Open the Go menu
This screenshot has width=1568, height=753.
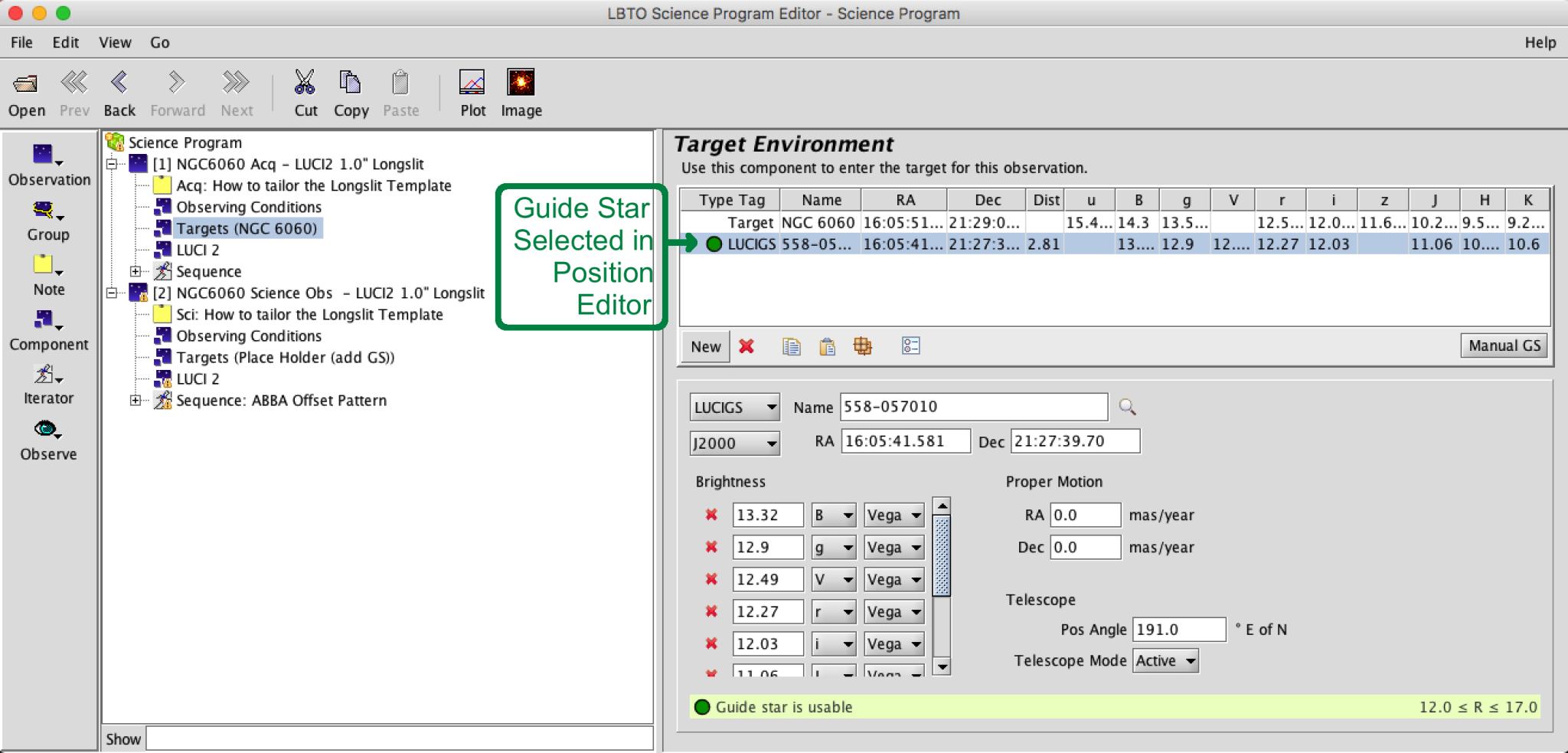point(159,42)
